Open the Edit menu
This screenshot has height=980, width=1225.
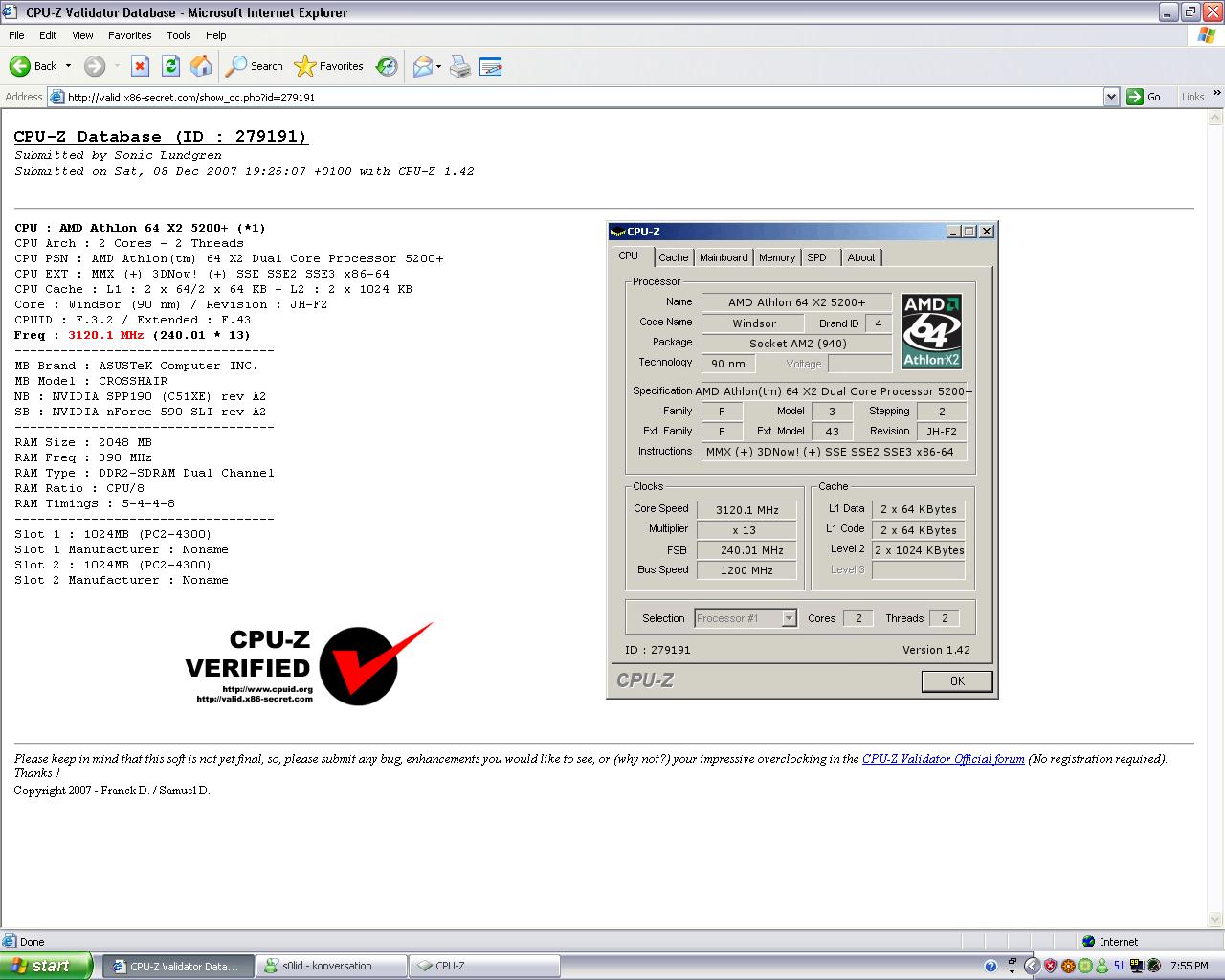(48, 35)
